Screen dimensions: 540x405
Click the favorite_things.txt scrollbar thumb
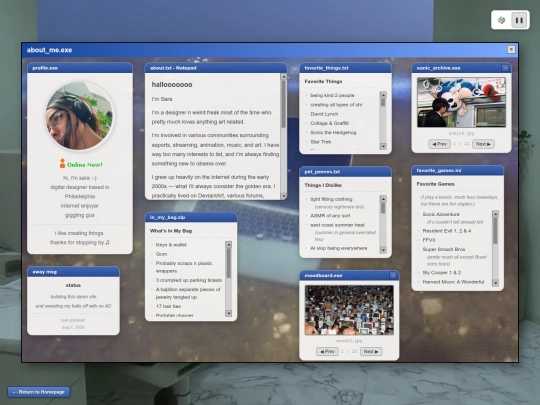pos(383,102)
